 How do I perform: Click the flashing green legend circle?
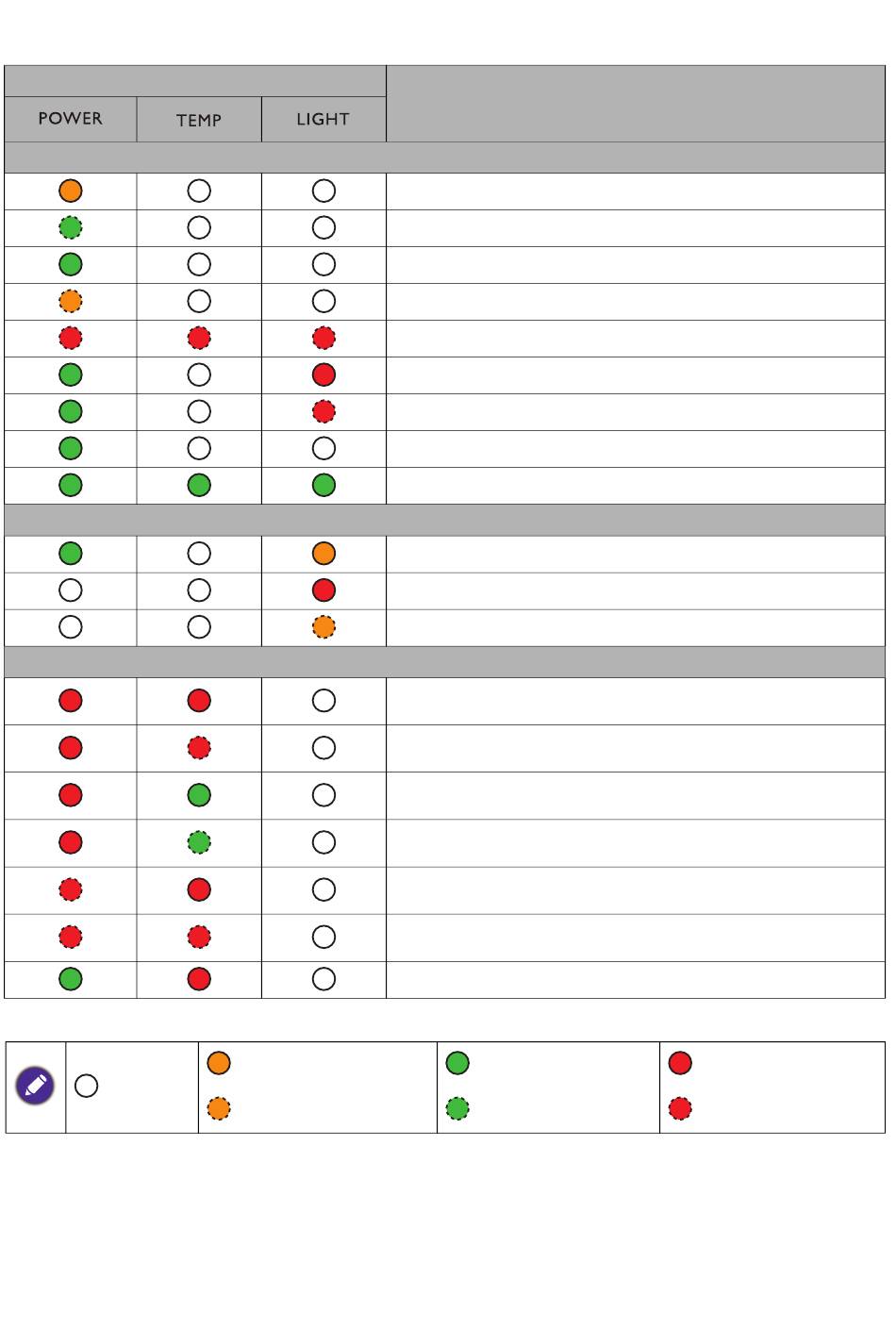[x=457, y=1108]
